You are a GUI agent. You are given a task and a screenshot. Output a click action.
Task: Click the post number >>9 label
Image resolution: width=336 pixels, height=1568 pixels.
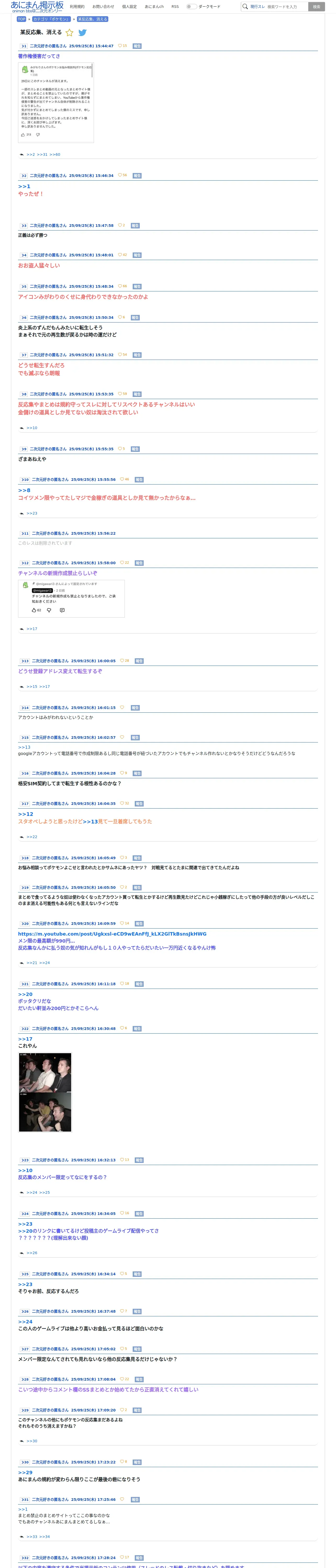(24, 449)
